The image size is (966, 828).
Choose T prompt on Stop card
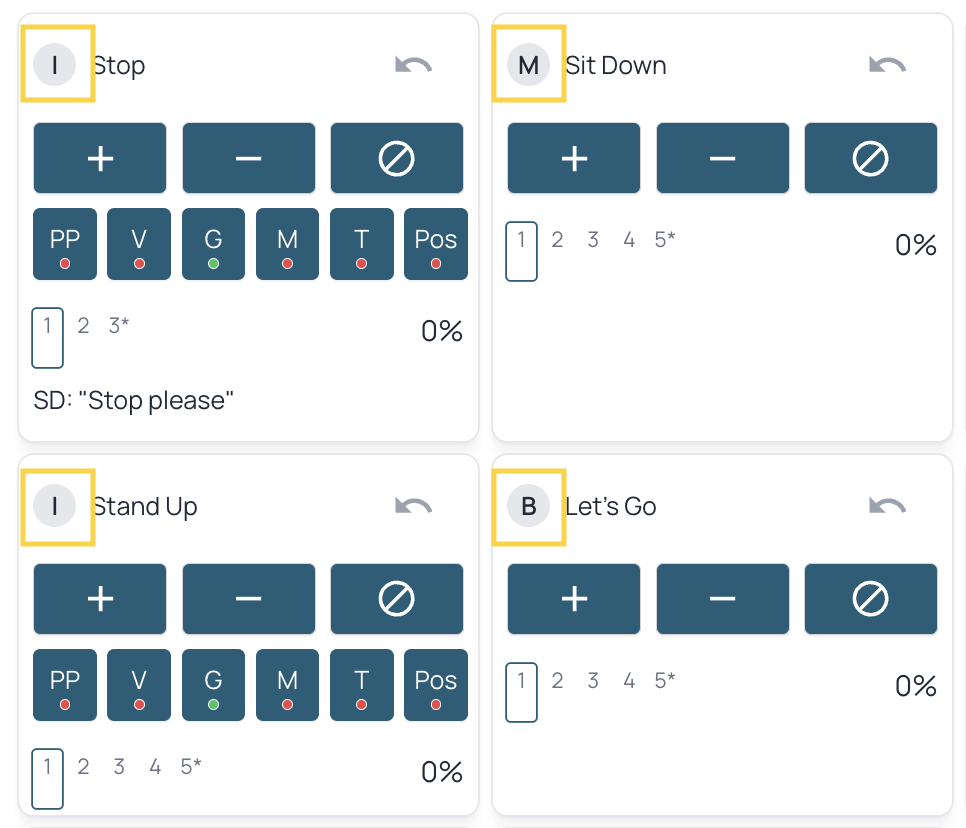(x=362, y=244)
